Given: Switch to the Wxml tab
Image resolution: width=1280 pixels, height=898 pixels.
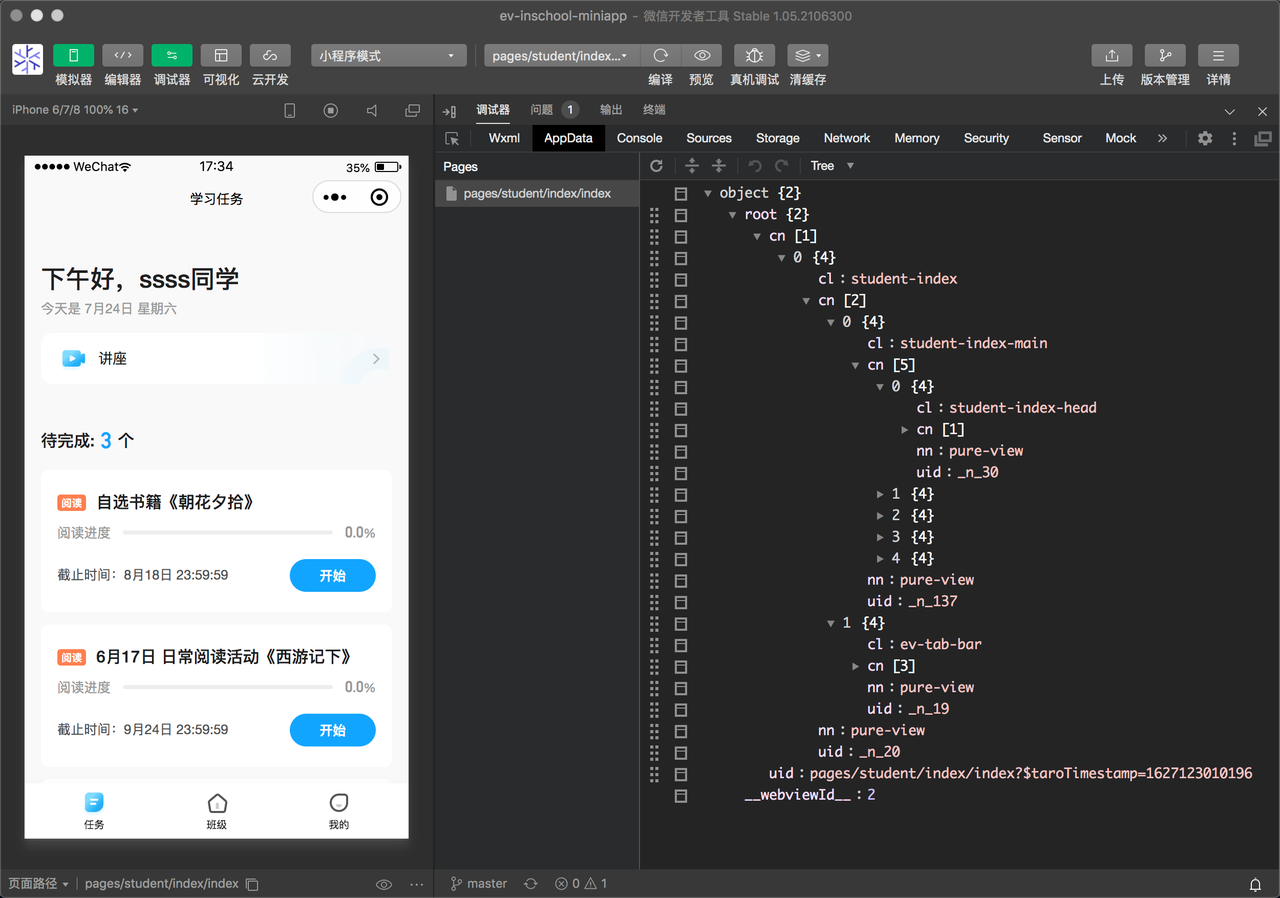Looking at the screenshot, I should (504, 138).
